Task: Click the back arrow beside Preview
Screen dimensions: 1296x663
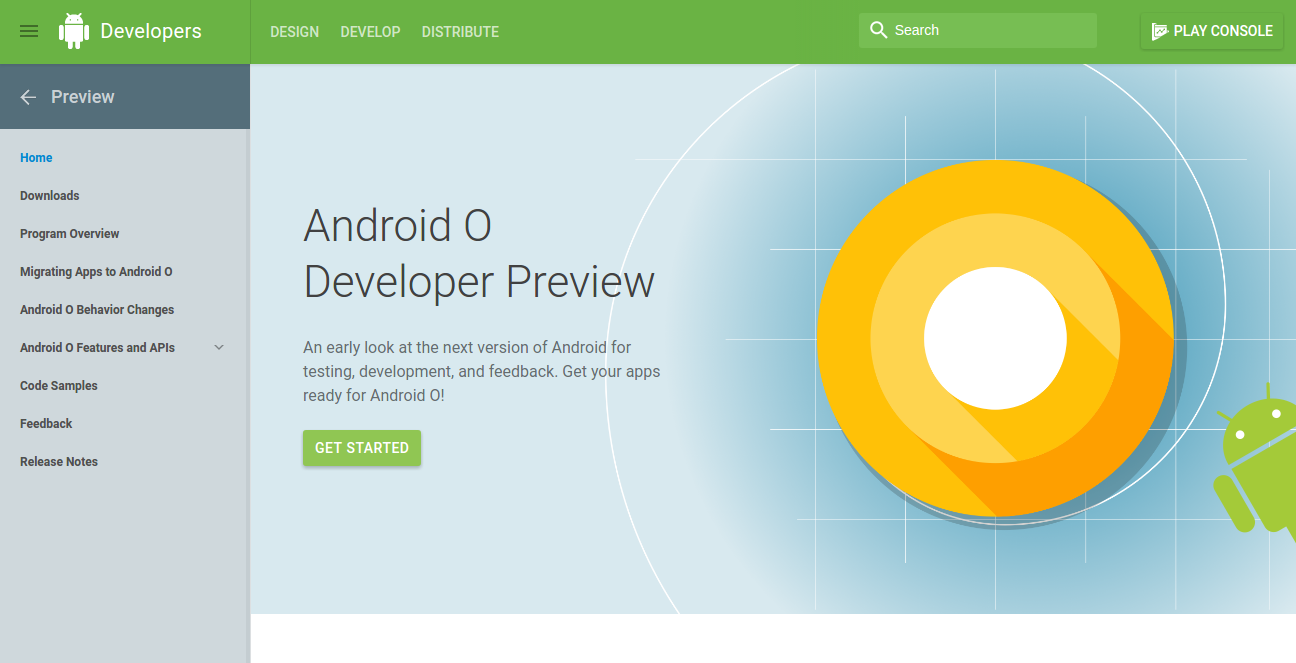Action: tap(29, 97)
